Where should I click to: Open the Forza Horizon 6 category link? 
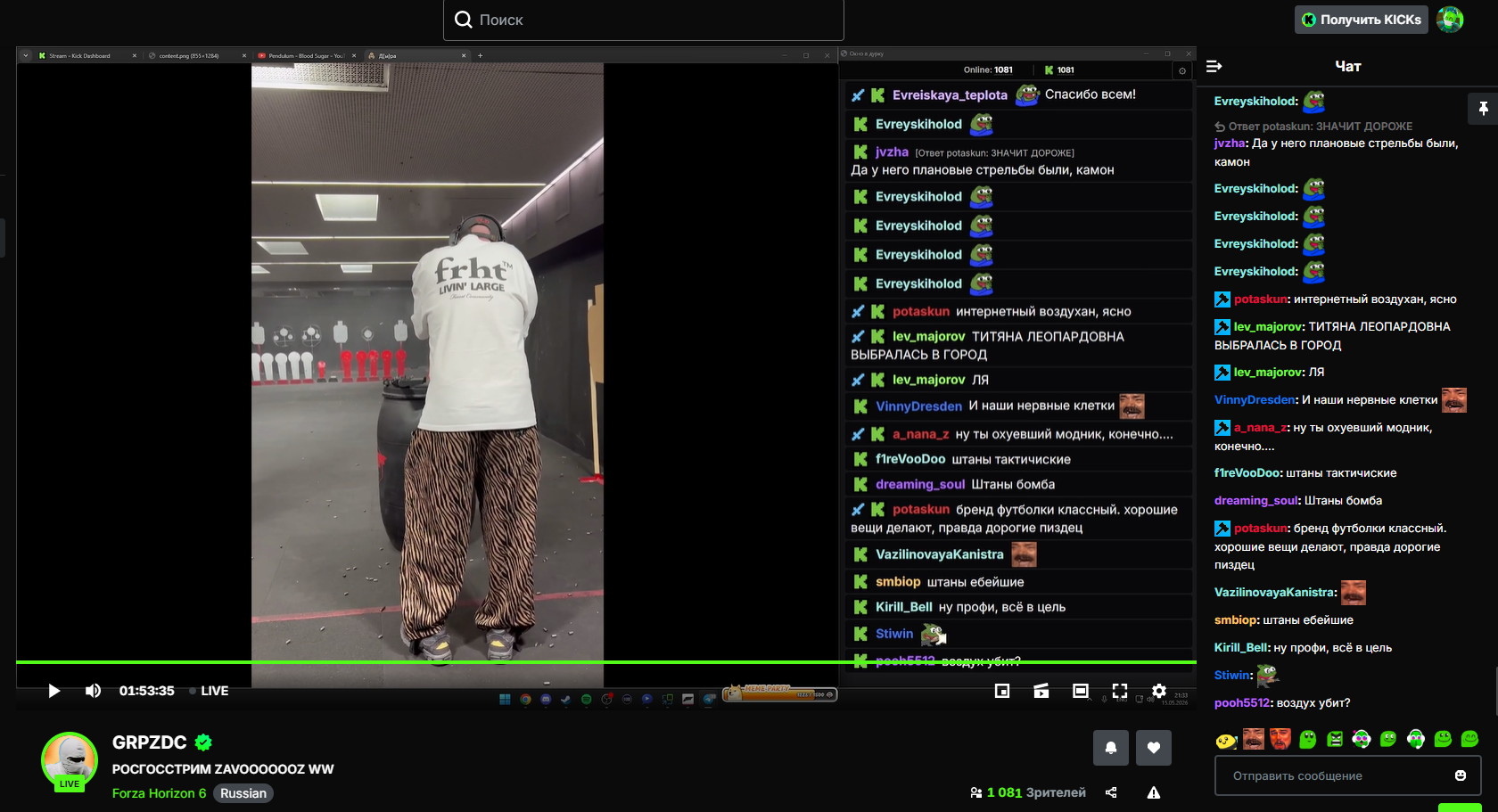(159, 793)
